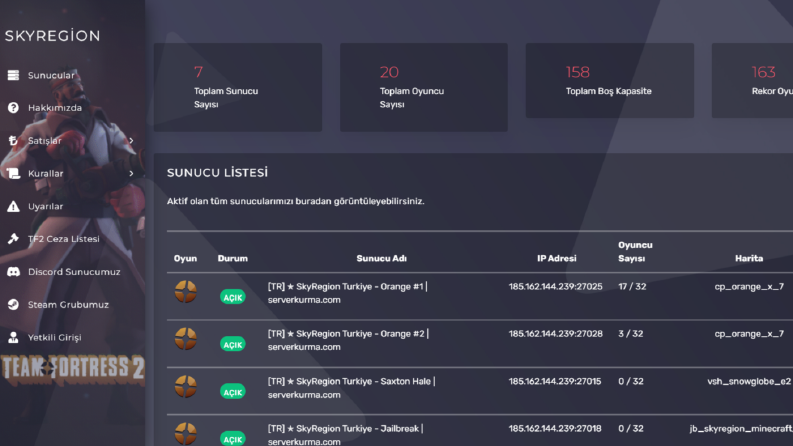This screenshot has height=446, width=793.
Task: Click the TF2 game icon of Jailbreak server
Action: pos(186,434)
